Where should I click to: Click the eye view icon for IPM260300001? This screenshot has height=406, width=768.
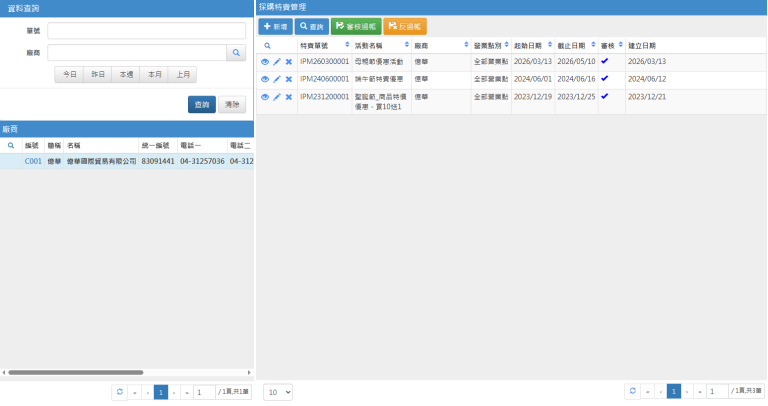[x=265, y=62]
